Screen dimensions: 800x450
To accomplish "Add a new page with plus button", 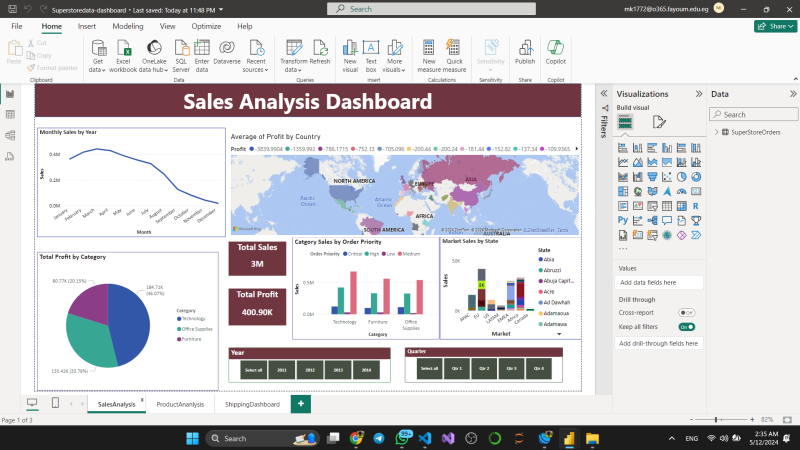I will click(x=300, y=404).
